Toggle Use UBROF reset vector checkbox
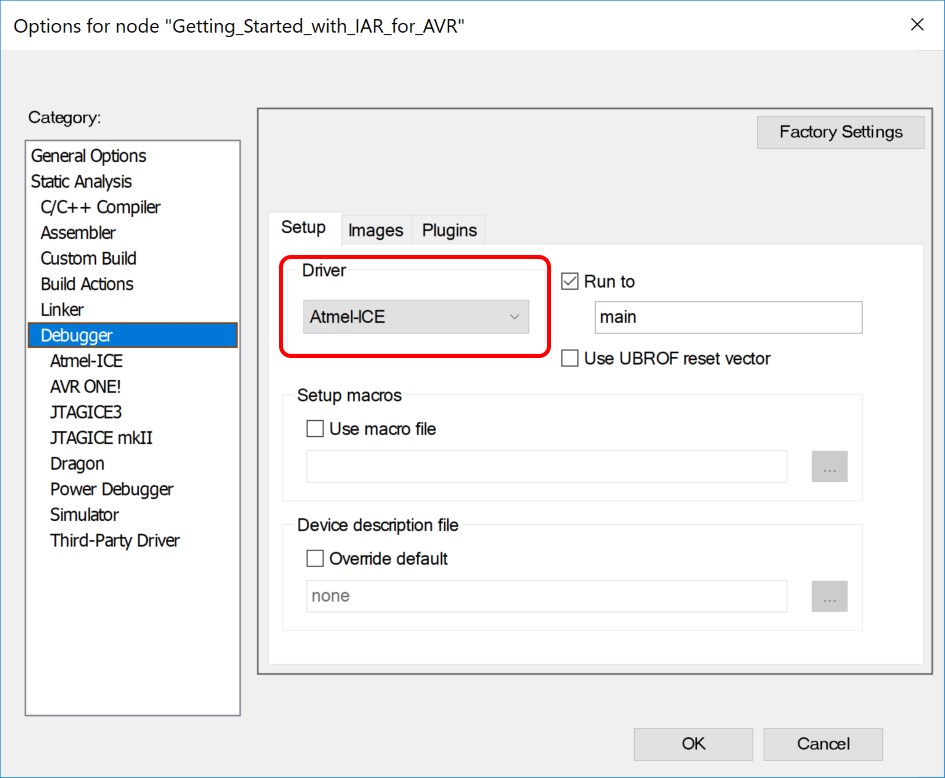This screenshot has height=778, width=945. [x=570, y=358]
